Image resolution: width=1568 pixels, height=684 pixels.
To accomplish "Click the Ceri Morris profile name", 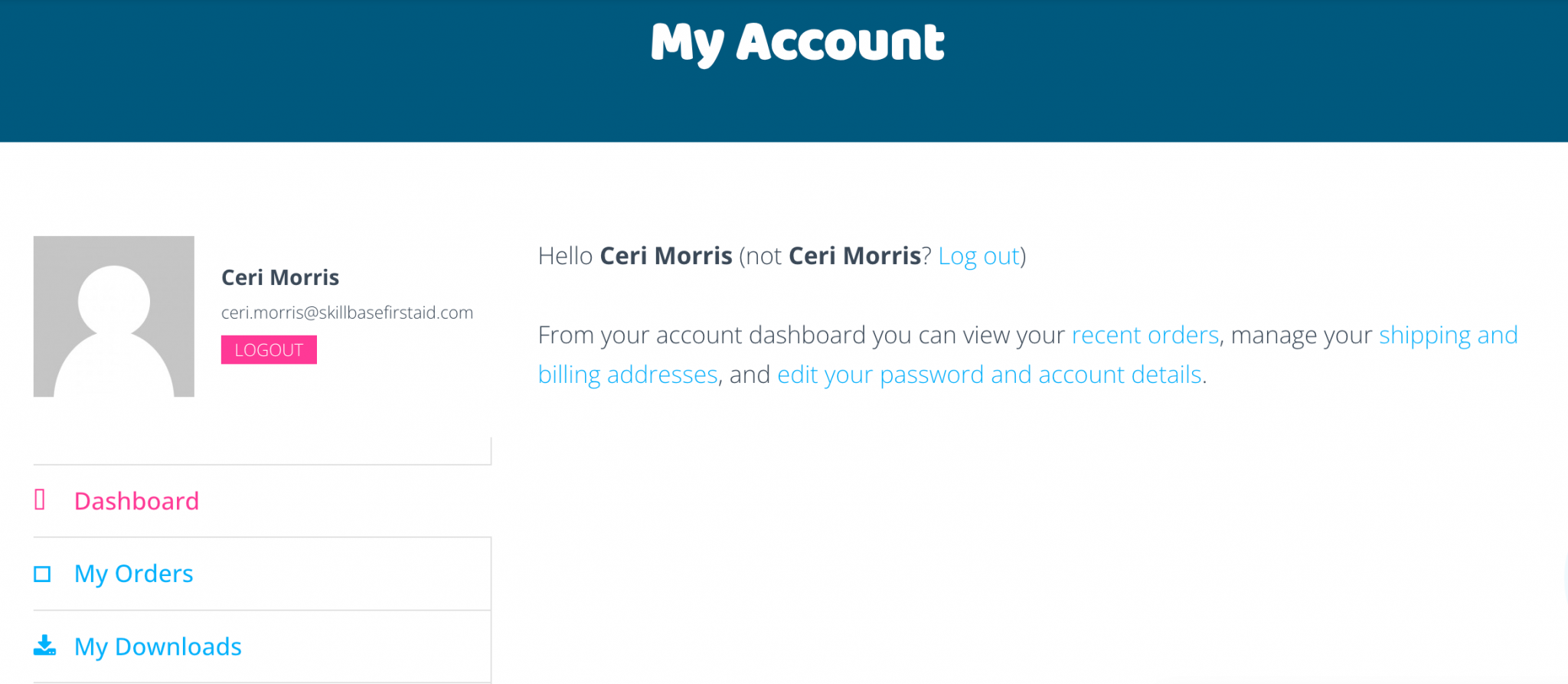I will pos(280,277).
